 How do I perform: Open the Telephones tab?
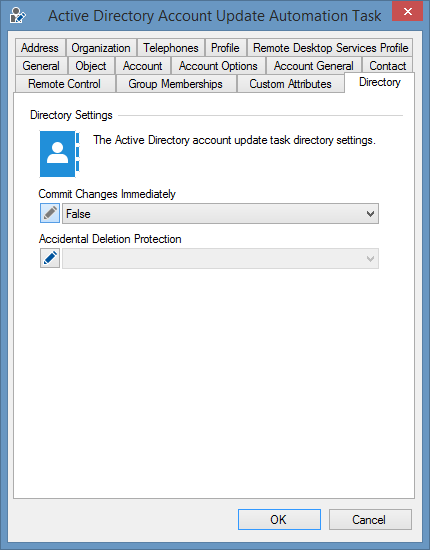coord(171,48)
